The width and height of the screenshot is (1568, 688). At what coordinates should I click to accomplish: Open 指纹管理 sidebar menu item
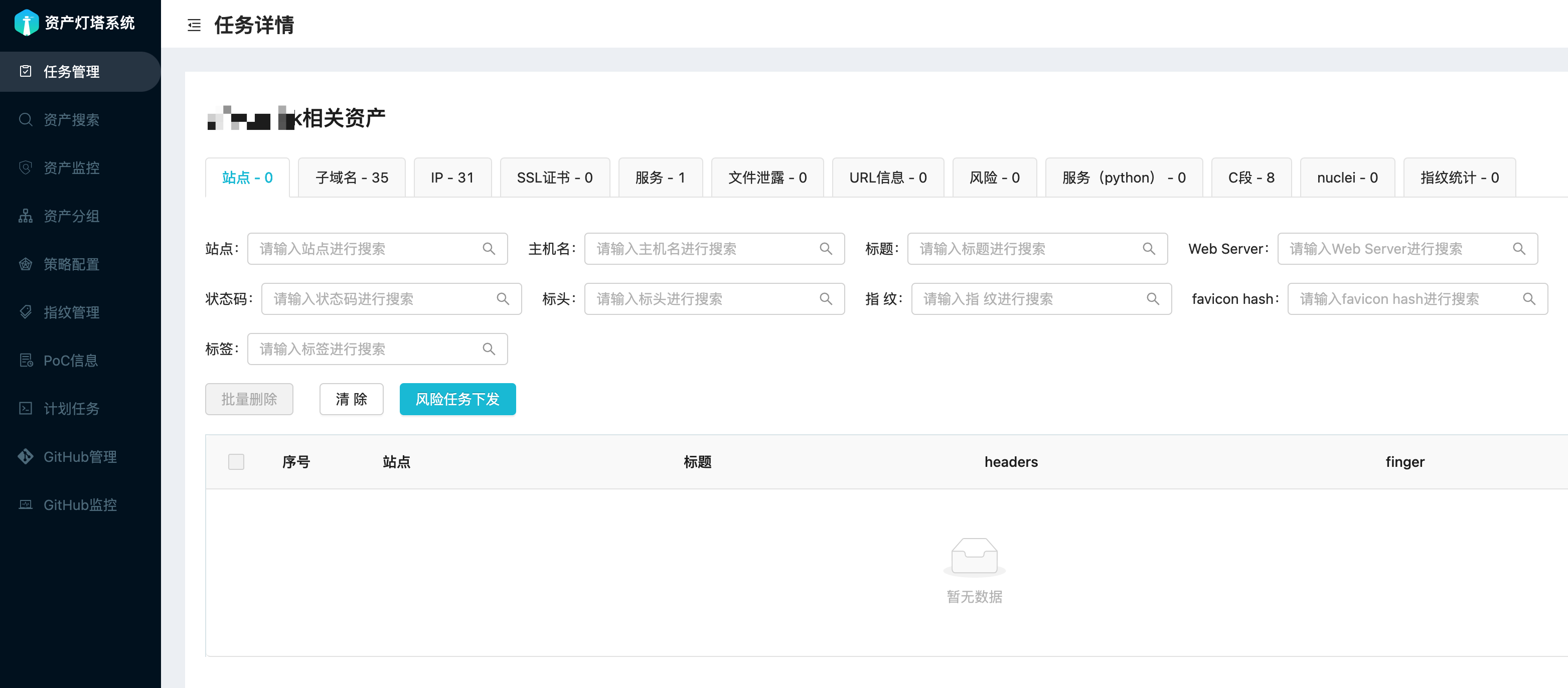(71, 312)
